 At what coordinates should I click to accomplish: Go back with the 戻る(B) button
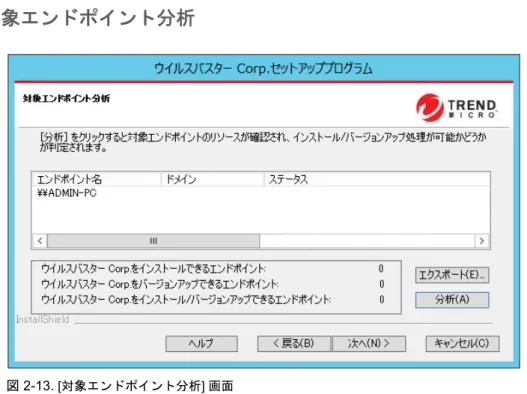coord(294,344)
